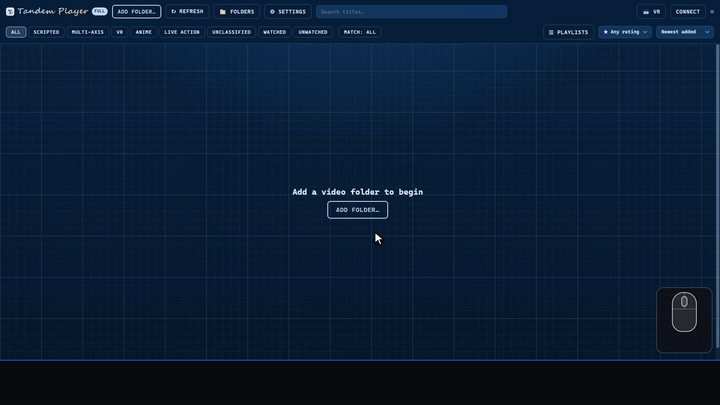This screenshot has height=405, width=720.
Task: Toggle the WATCHED filter
Action: (x=275, y=32)
